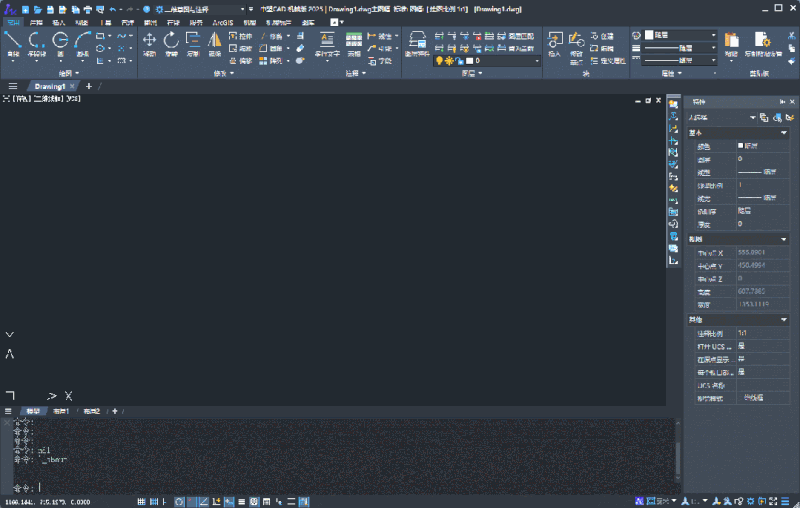Click the Cut scissors icon in clipboard panel

[791, 36]
